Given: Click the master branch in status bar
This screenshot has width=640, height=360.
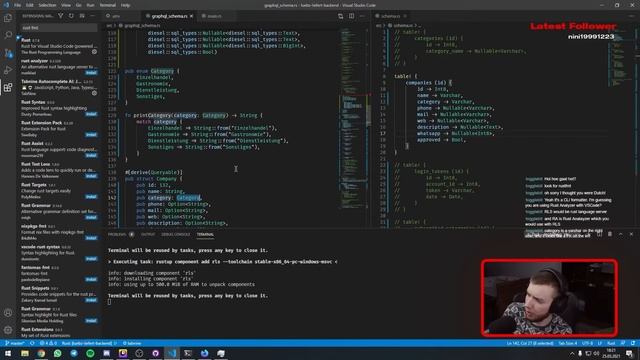Looking at the screenshot, I should (15, 343).
